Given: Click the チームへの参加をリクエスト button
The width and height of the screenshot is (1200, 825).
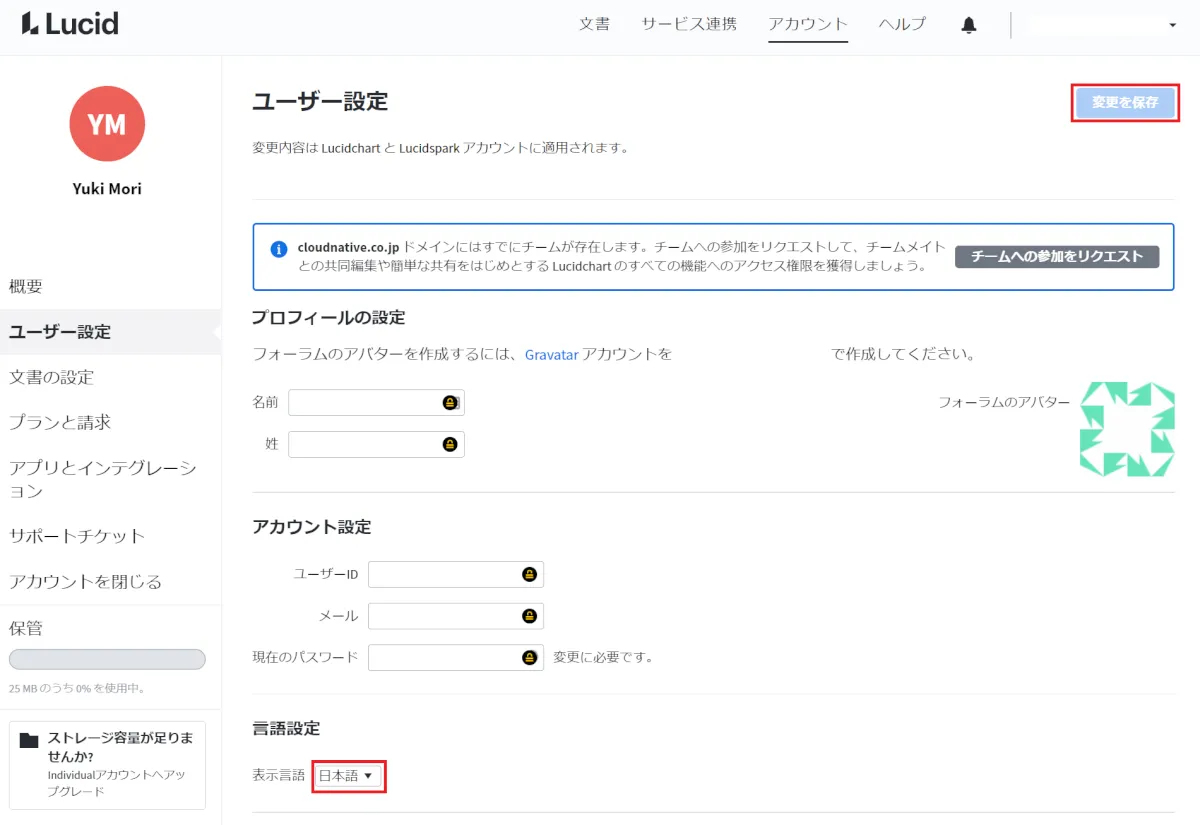Looking at the screenshot, I should coord(1056,257).
